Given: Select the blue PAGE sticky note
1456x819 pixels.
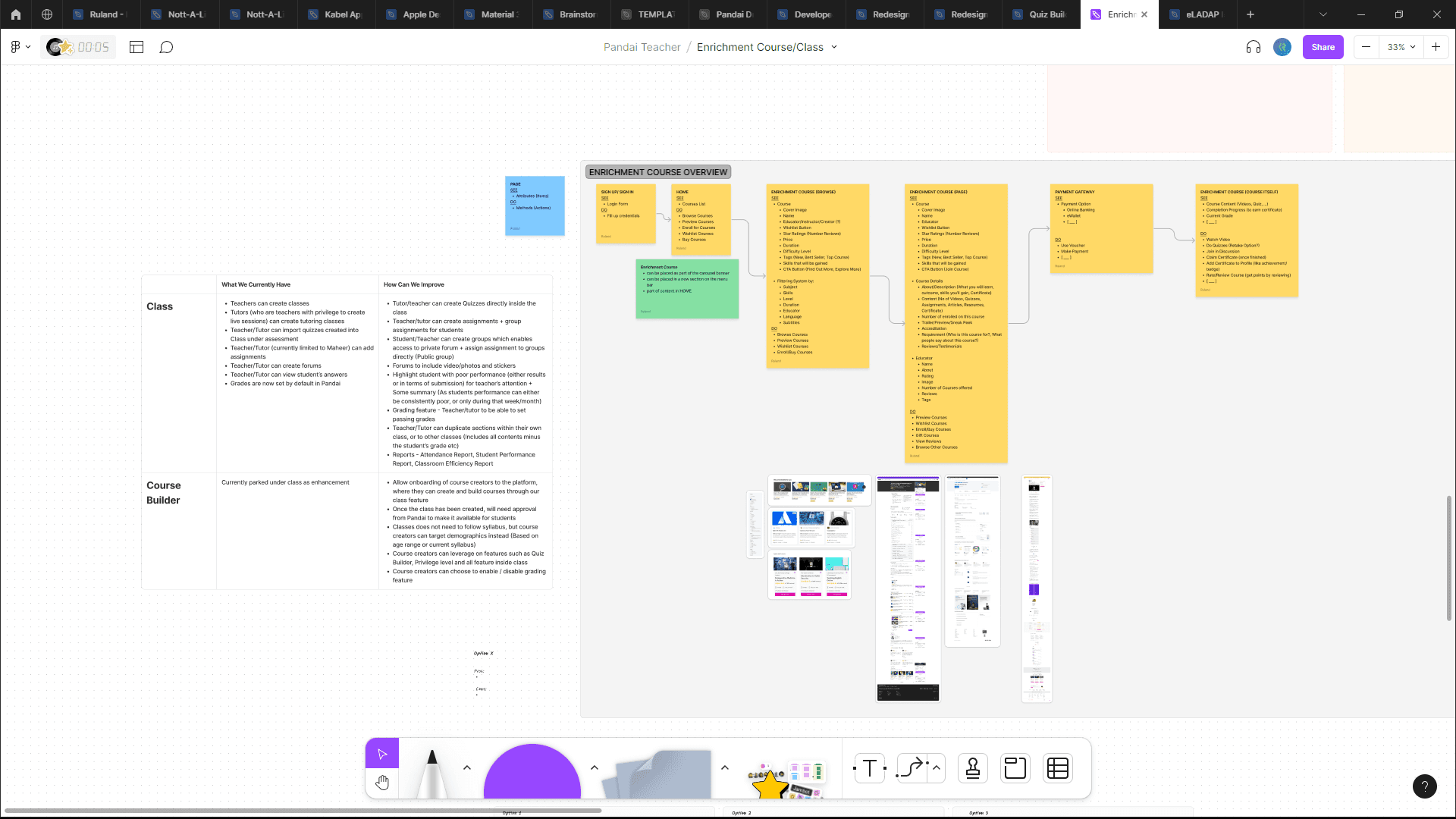Looking at the screenshot, I should tap(535, 206).
